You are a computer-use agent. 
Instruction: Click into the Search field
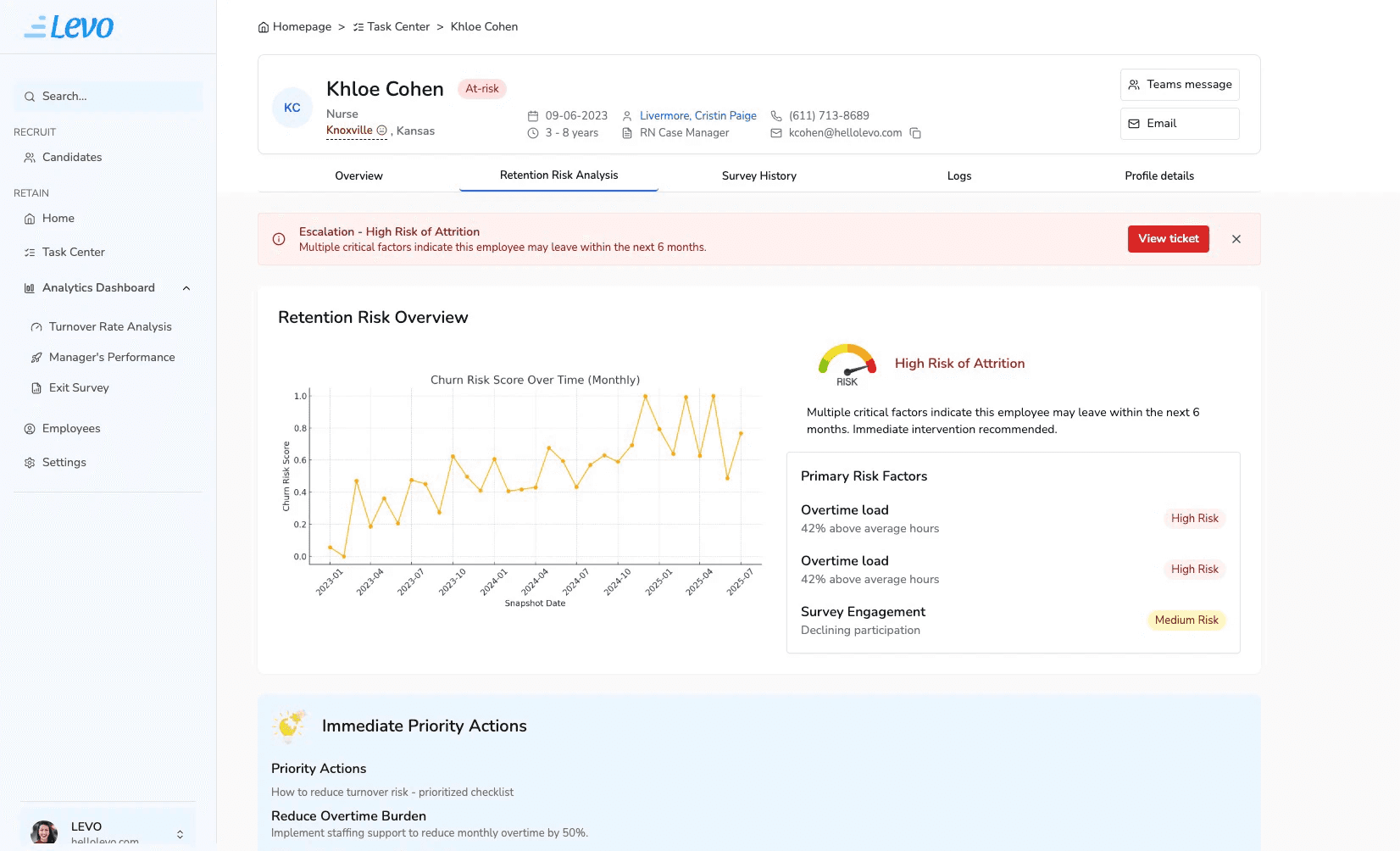[x=108, y=97]
